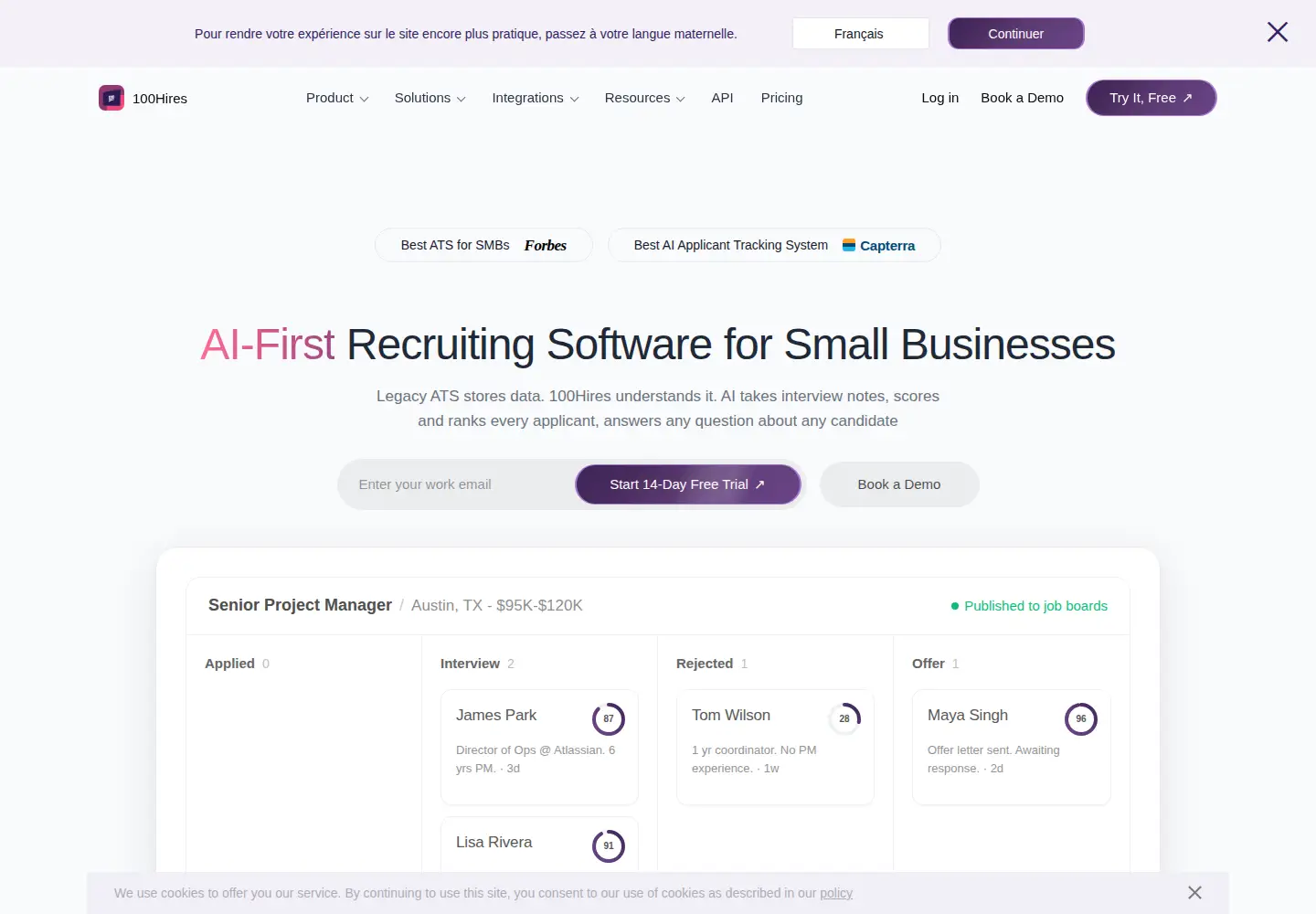Start the 14-Day Free Trial
The image size is (1316, 914).
[688, 484]
